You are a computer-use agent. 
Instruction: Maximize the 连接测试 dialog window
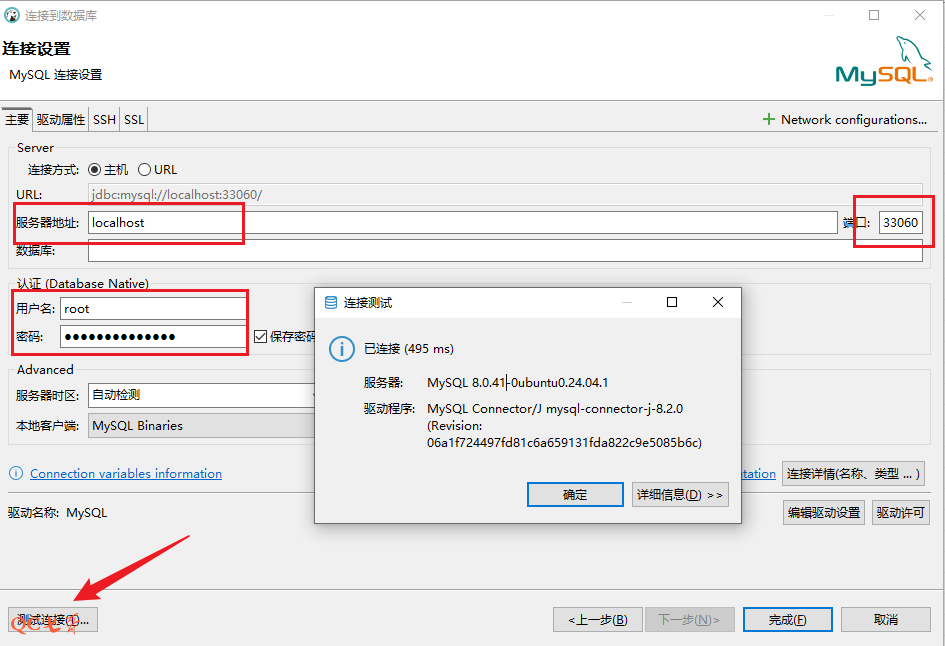[672, 302]
